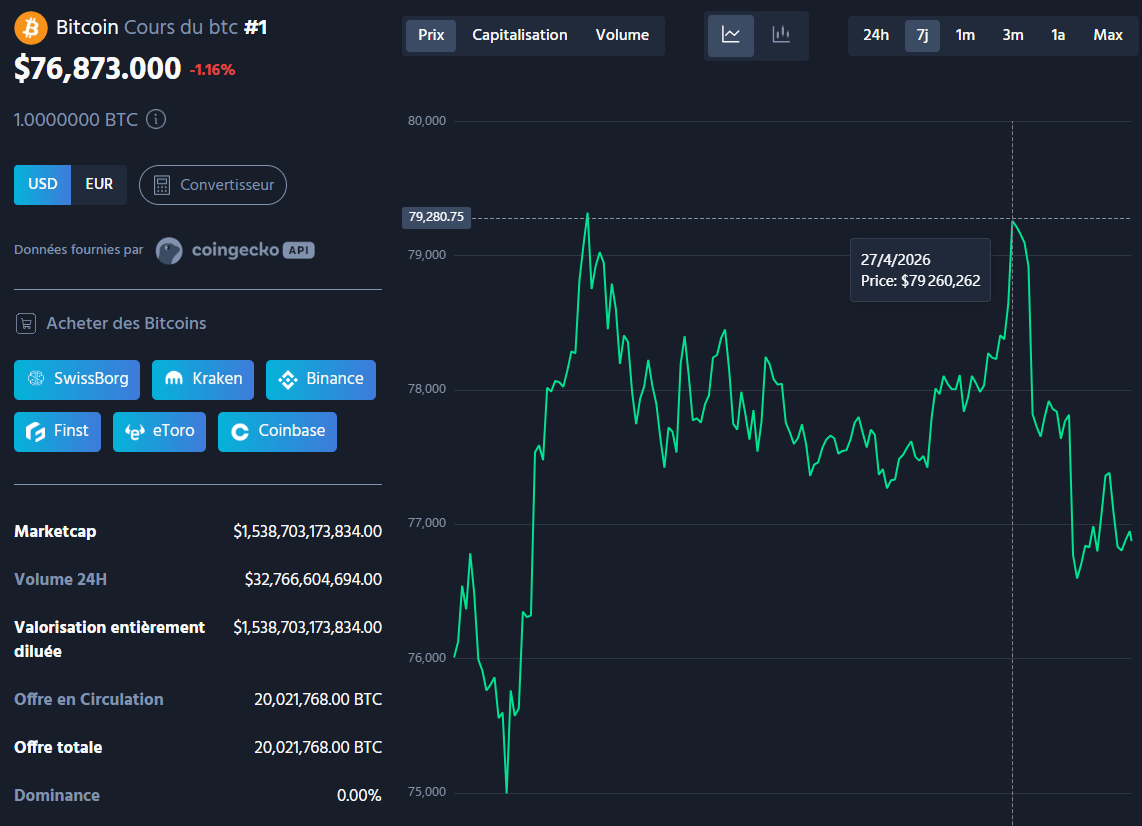Switch to the Capitalisation tab
1142x826 pixels.
tap(520, 35)
